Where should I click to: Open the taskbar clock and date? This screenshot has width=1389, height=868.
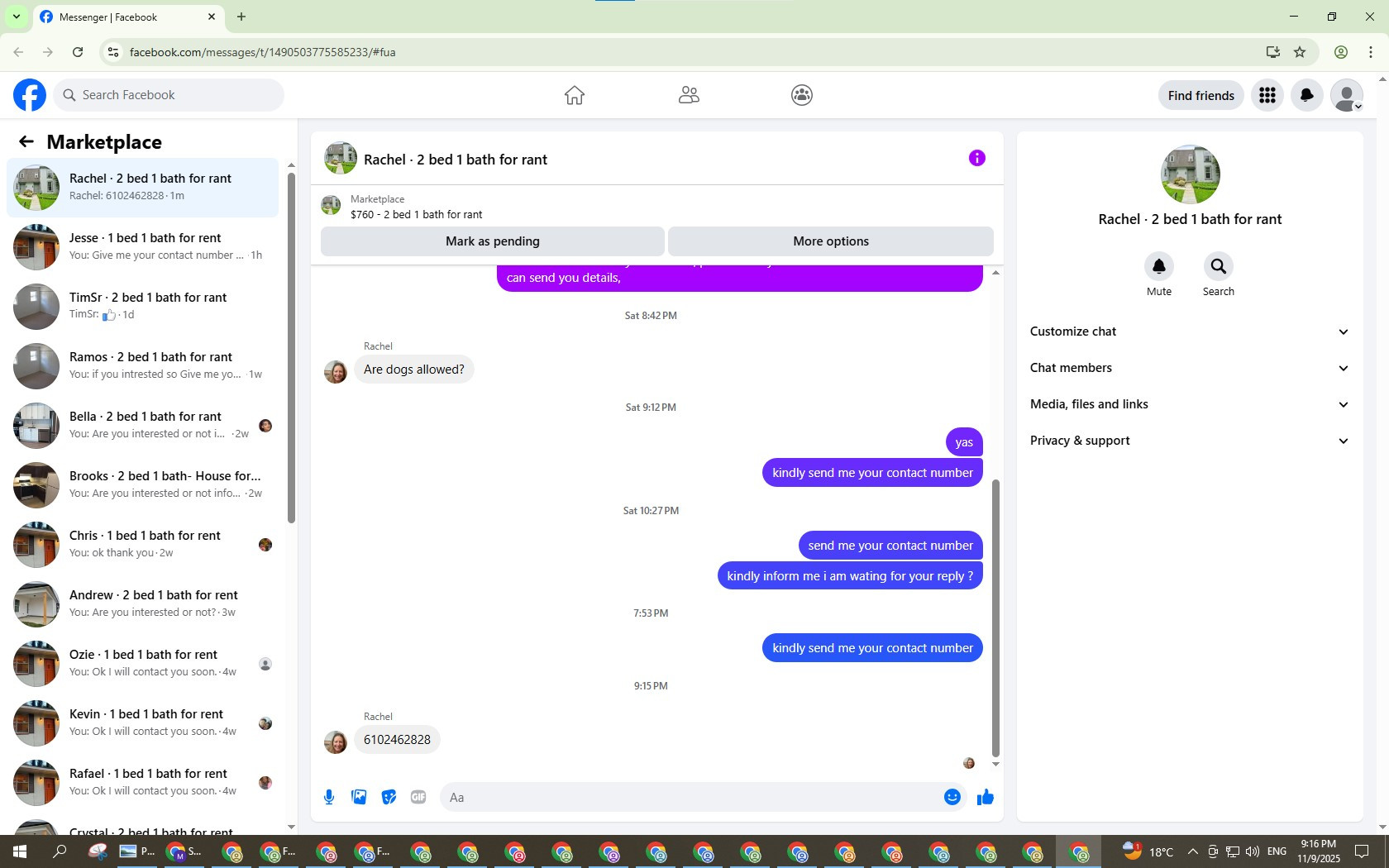coord(1319,851)
